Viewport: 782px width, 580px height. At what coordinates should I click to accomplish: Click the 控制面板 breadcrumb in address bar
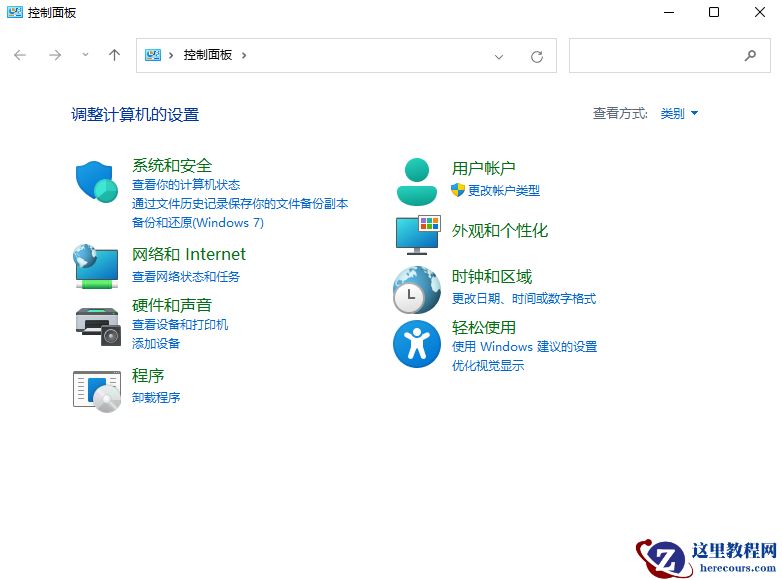tap(207, 55)
